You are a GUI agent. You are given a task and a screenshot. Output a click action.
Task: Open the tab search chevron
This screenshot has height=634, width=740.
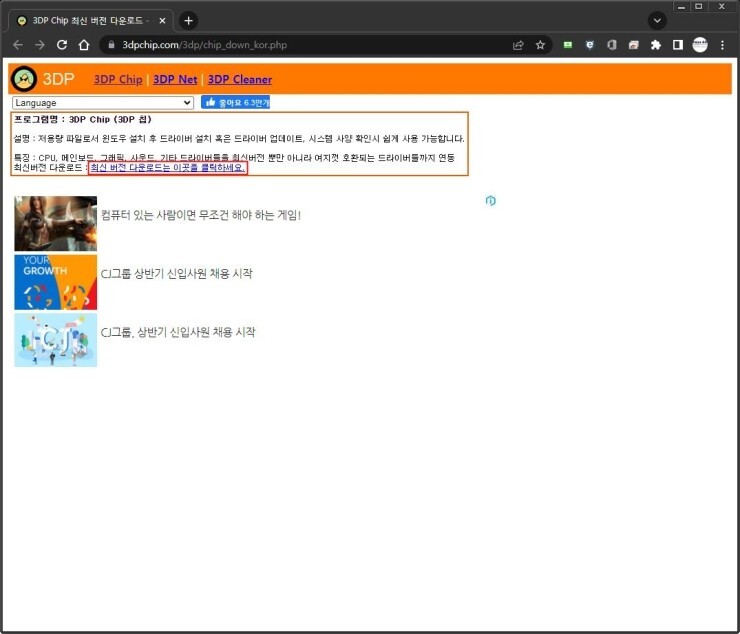point(657,20)
